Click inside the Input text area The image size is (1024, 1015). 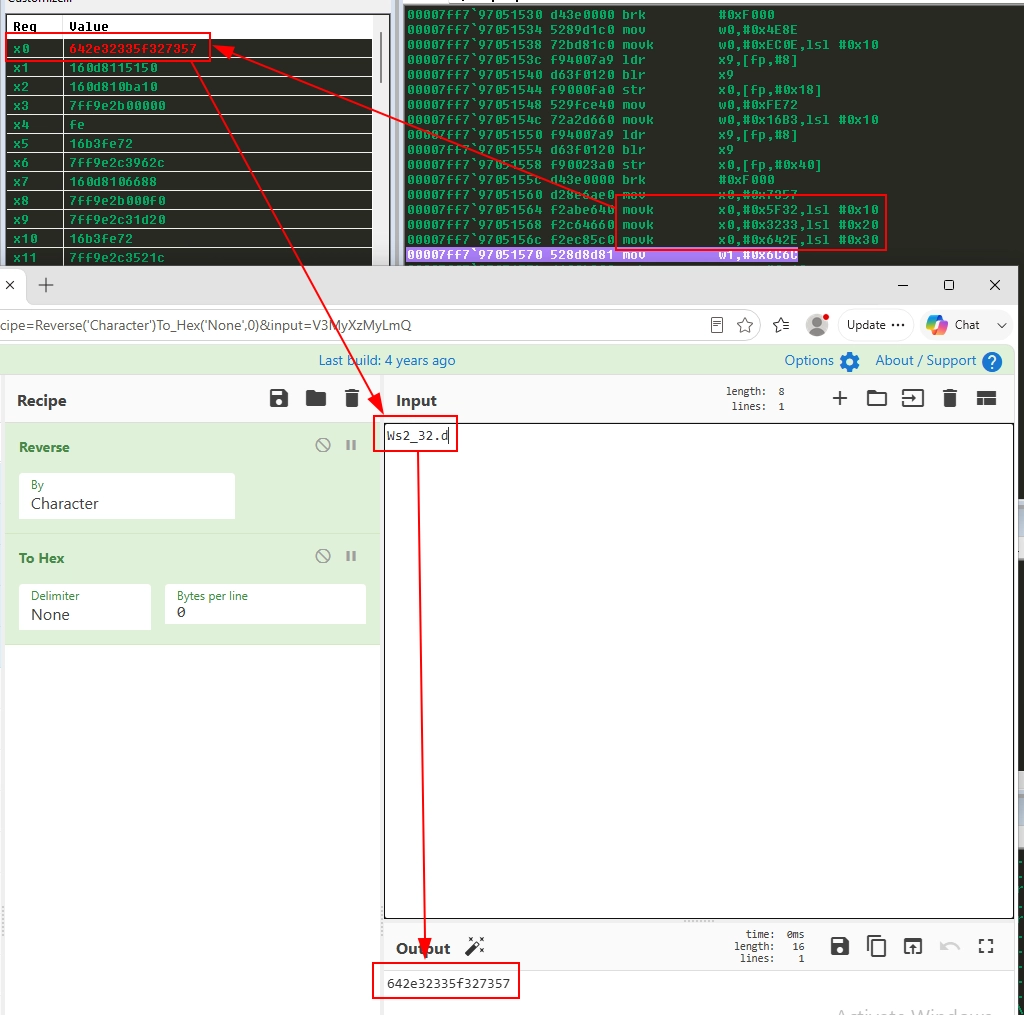point(699,671)
